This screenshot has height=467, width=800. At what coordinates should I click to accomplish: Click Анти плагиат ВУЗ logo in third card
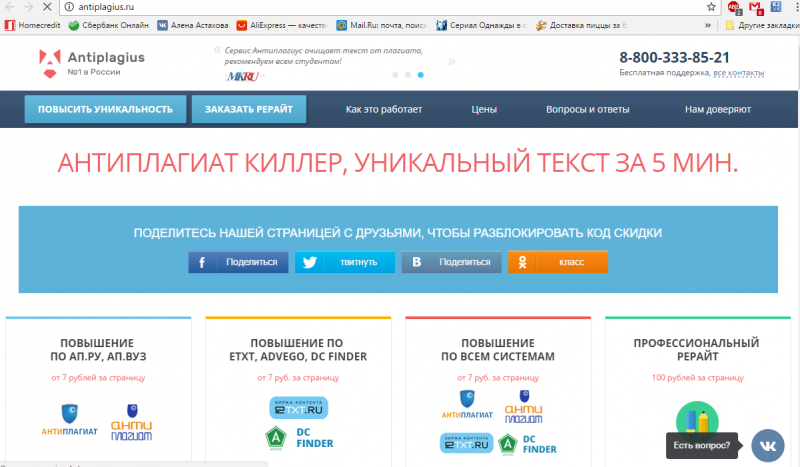(524, 407)
